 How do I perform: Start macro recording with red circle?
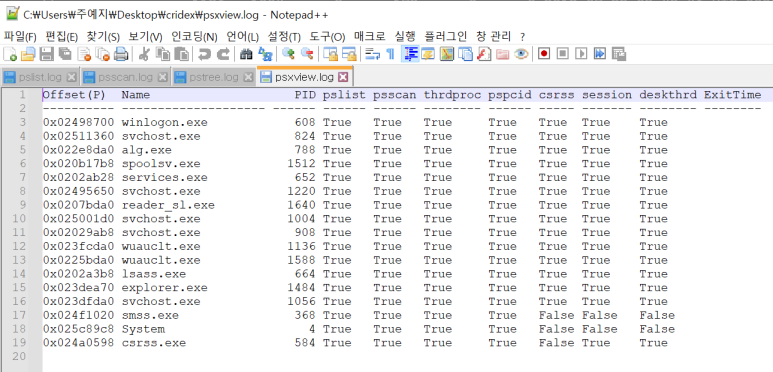pos(544,54)
